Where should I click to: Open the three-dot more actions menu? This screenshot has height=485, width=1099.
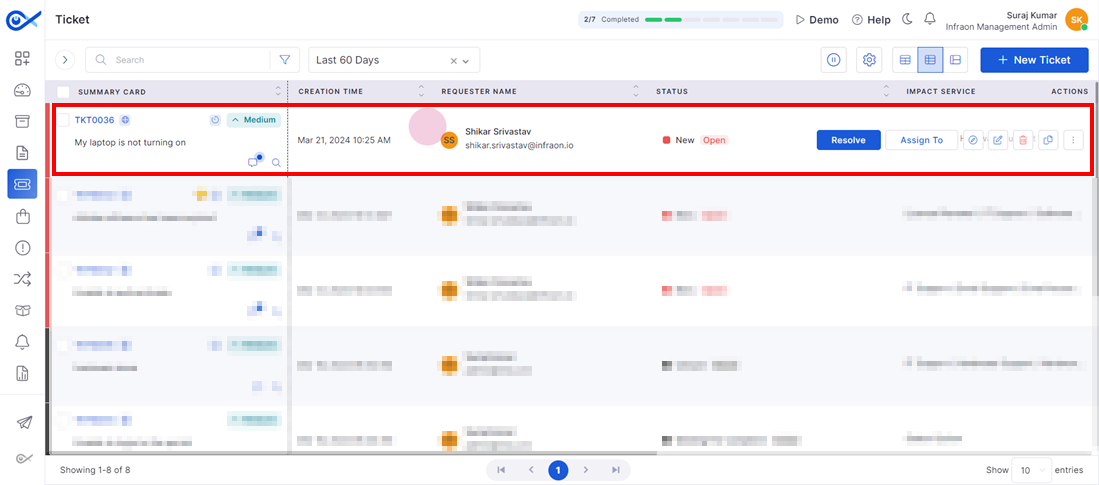coord(1073,140)
